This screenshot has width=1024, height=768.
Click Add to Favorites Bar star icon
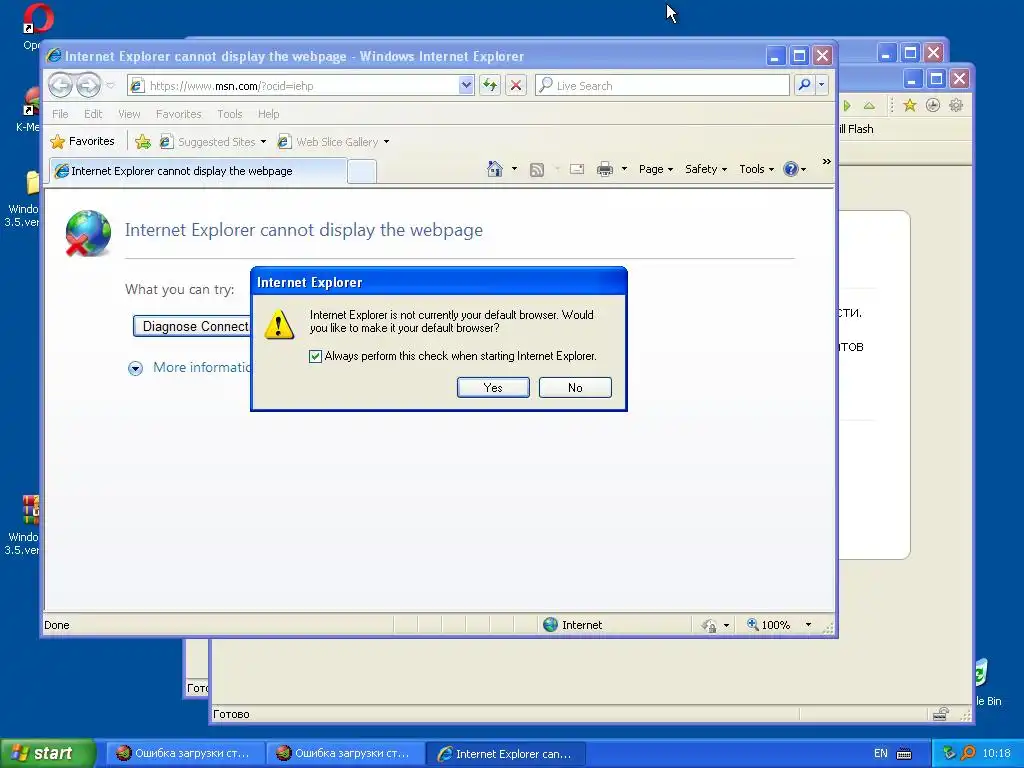(x=142, y=142)
